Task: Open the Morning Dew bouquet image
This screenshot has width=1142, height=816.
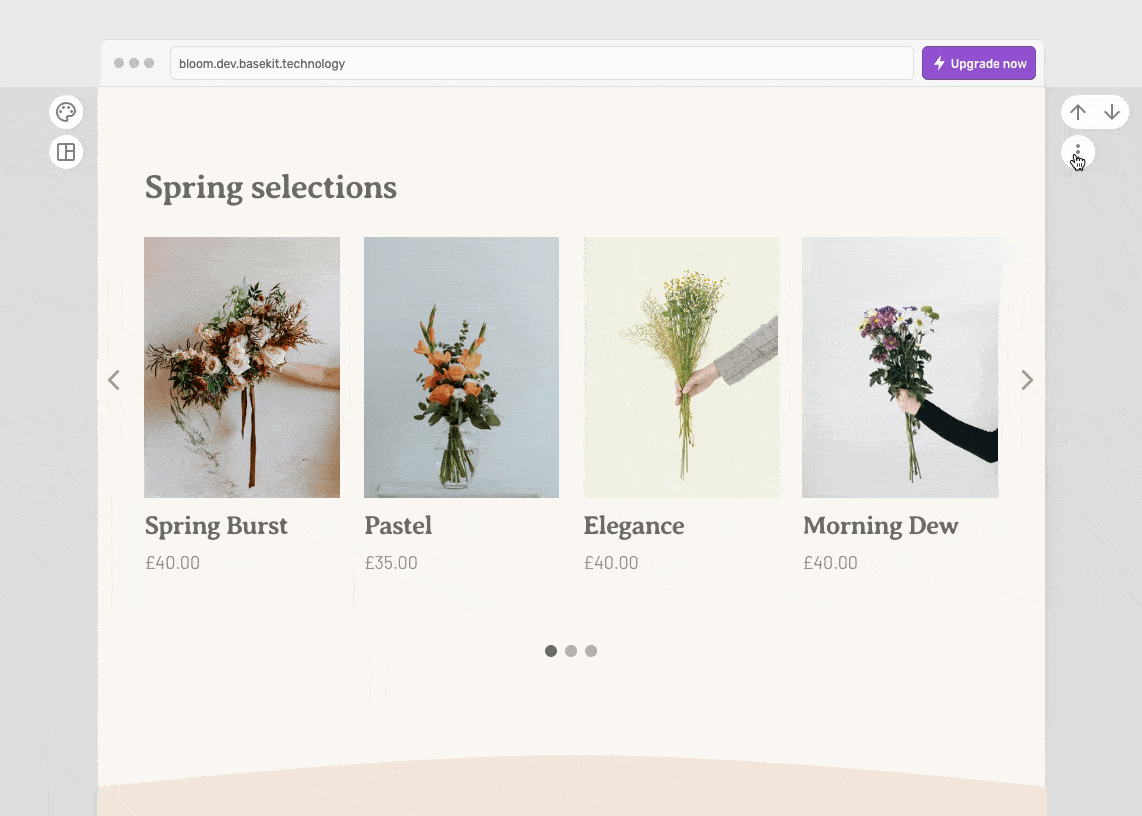Action: (x=900, y=367)
